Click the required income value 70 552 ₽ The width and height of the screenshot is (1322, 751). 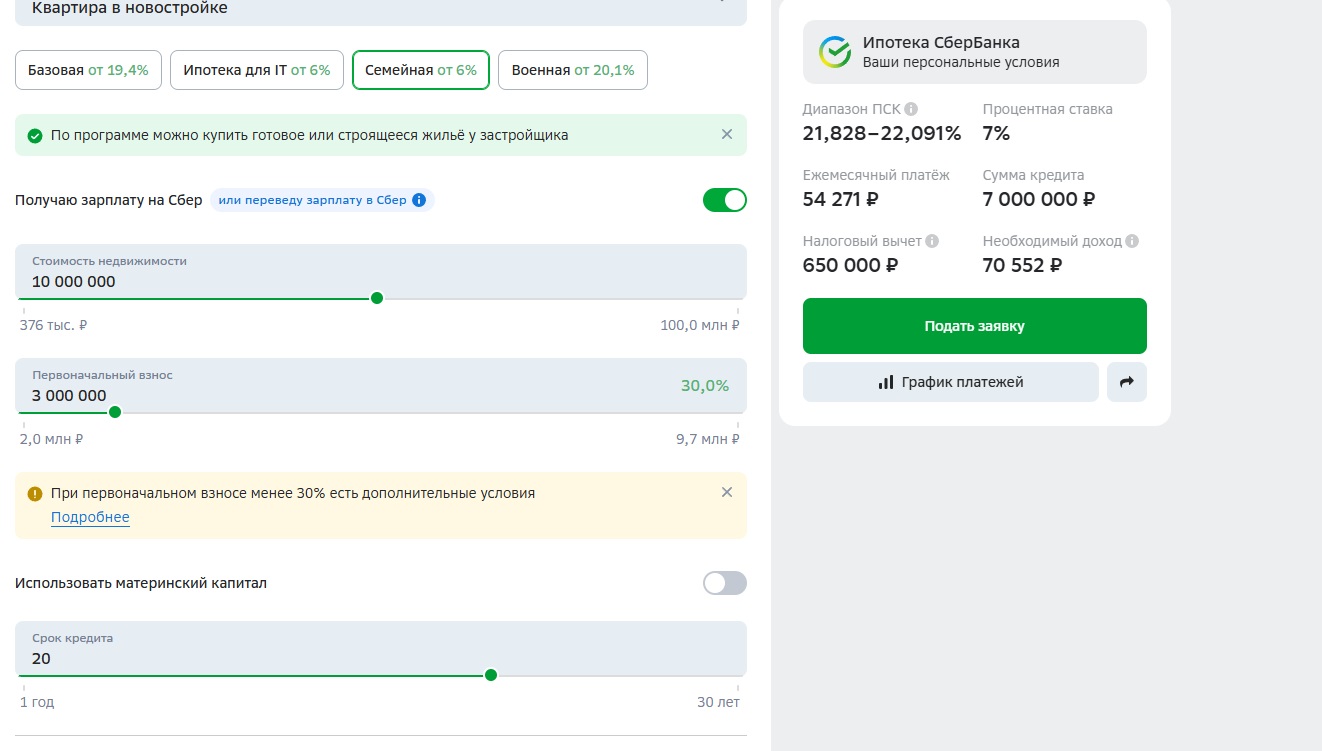[x=1022, y=265]
